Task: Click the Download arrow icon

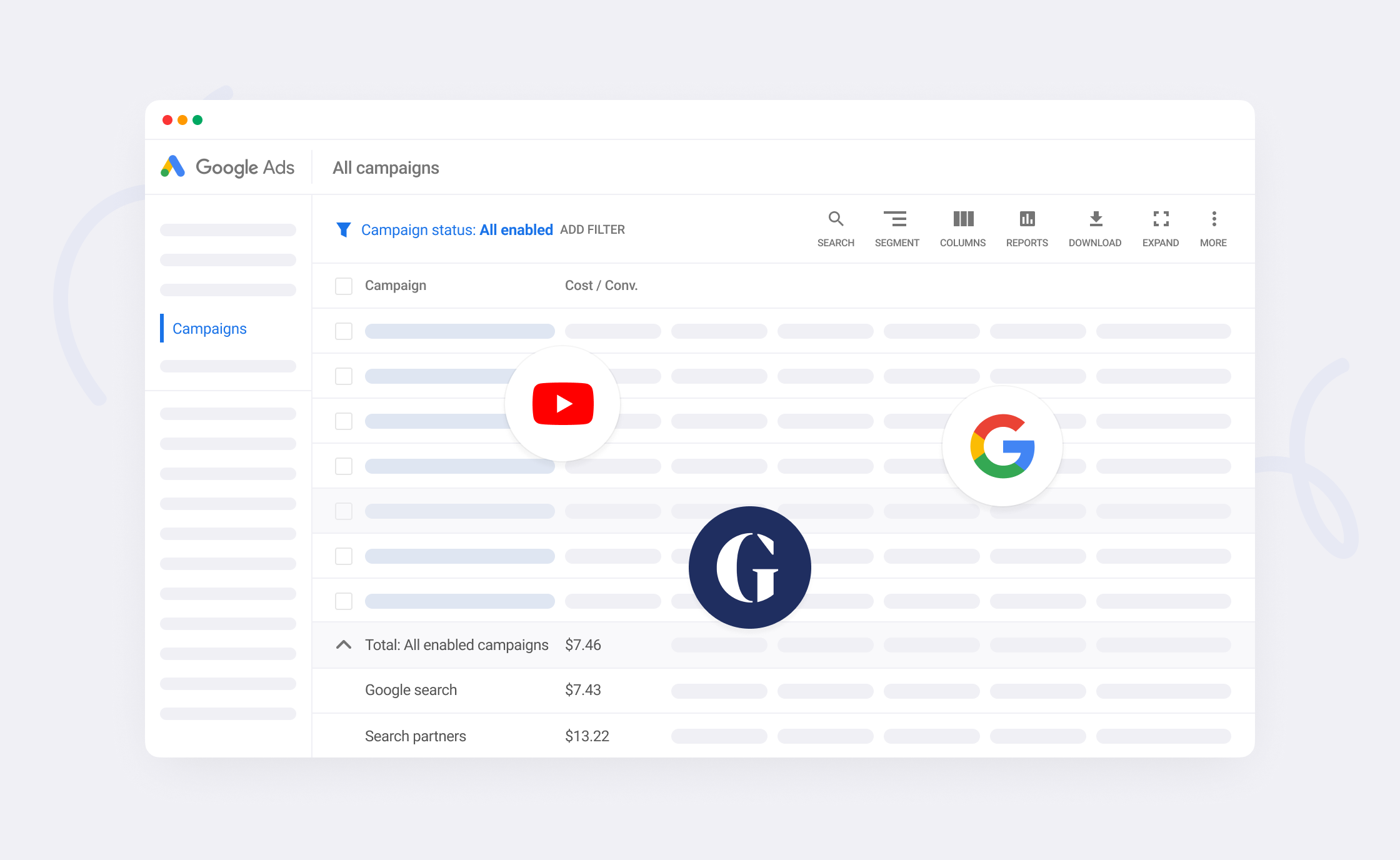Action: pyautogui.click(x=1095, y=219)
